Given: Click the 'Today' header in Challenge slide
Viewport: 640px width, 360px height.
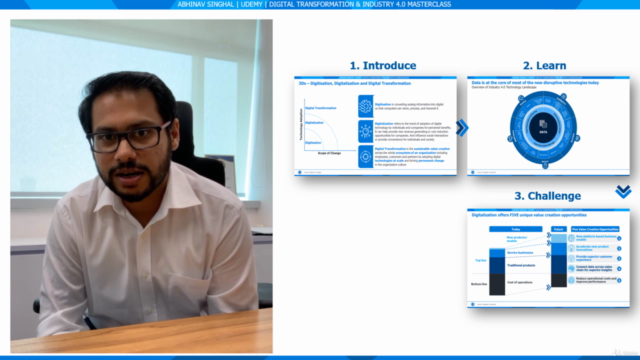Looking at the screenshot, I should click(x=516, y=229).
